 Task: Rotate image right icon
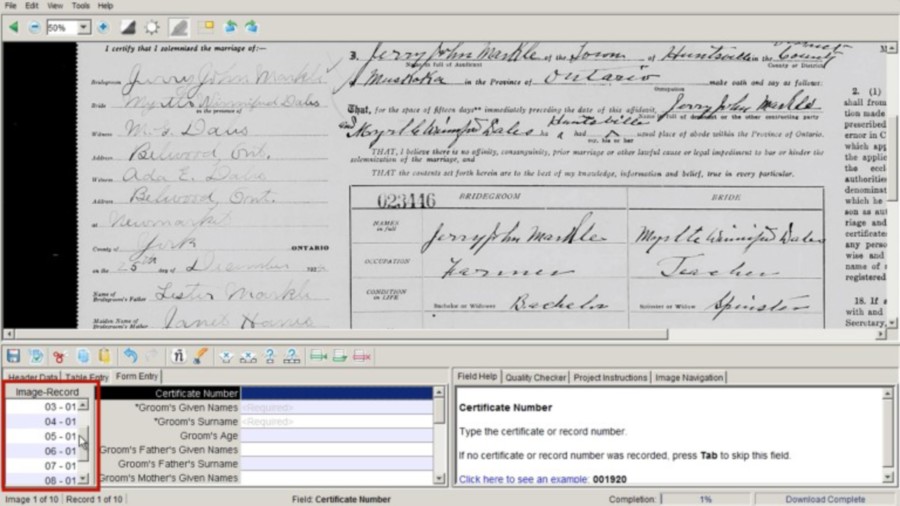click(251, 27)
